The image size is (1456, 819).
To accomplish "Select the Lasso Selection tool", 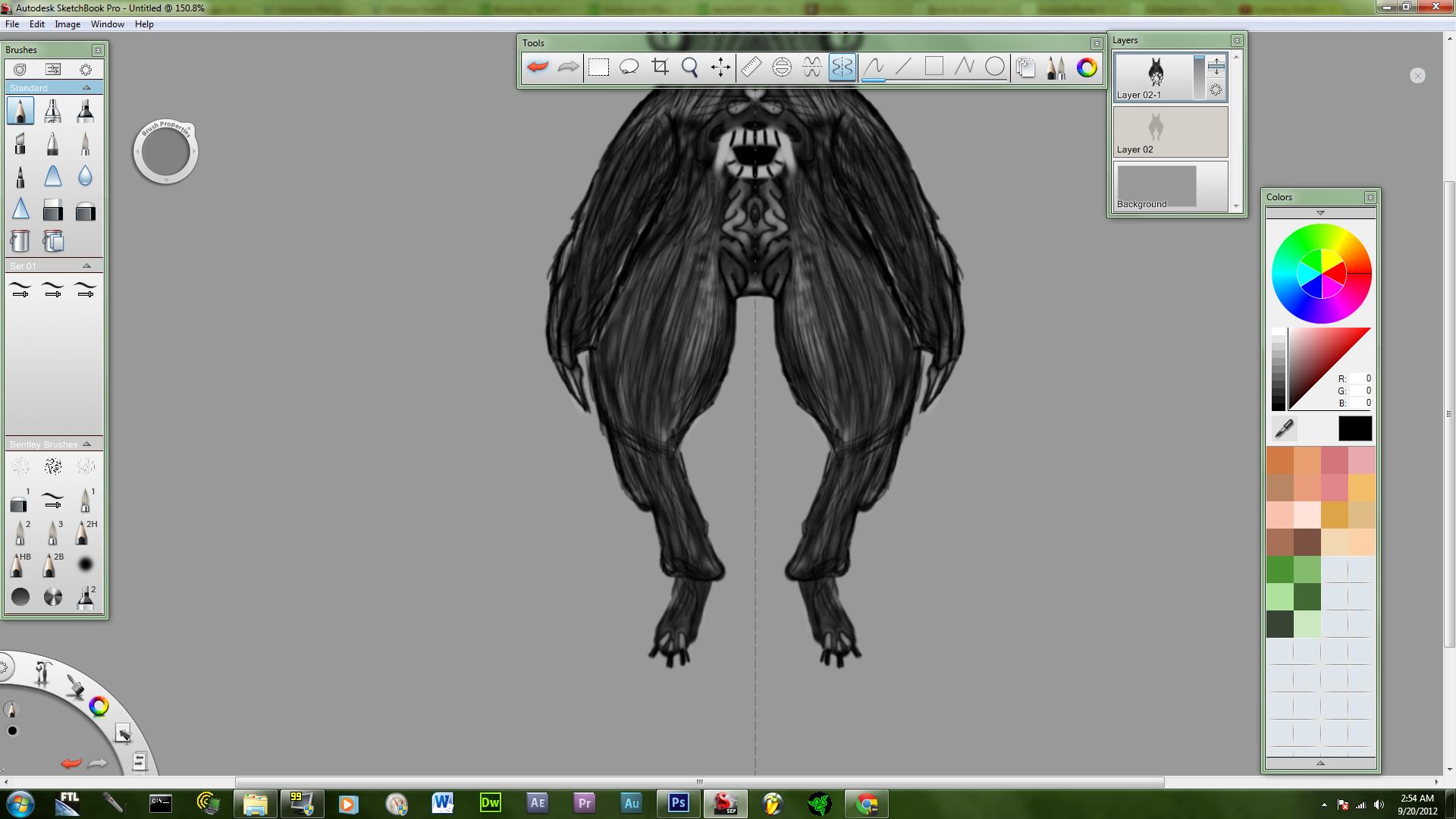I will coord(629,67).
